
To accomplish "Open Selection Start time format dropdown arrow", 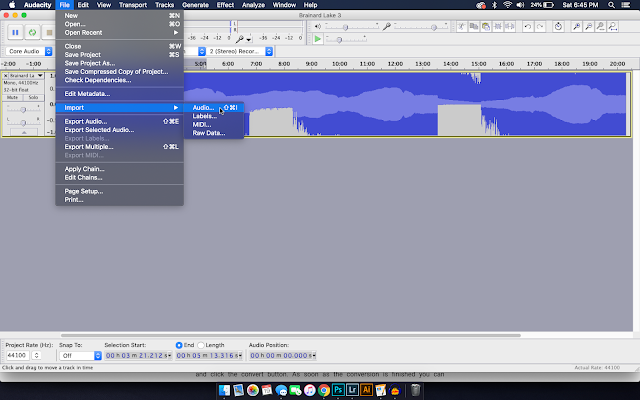I will pyautogui.click(x=169, y=356).
